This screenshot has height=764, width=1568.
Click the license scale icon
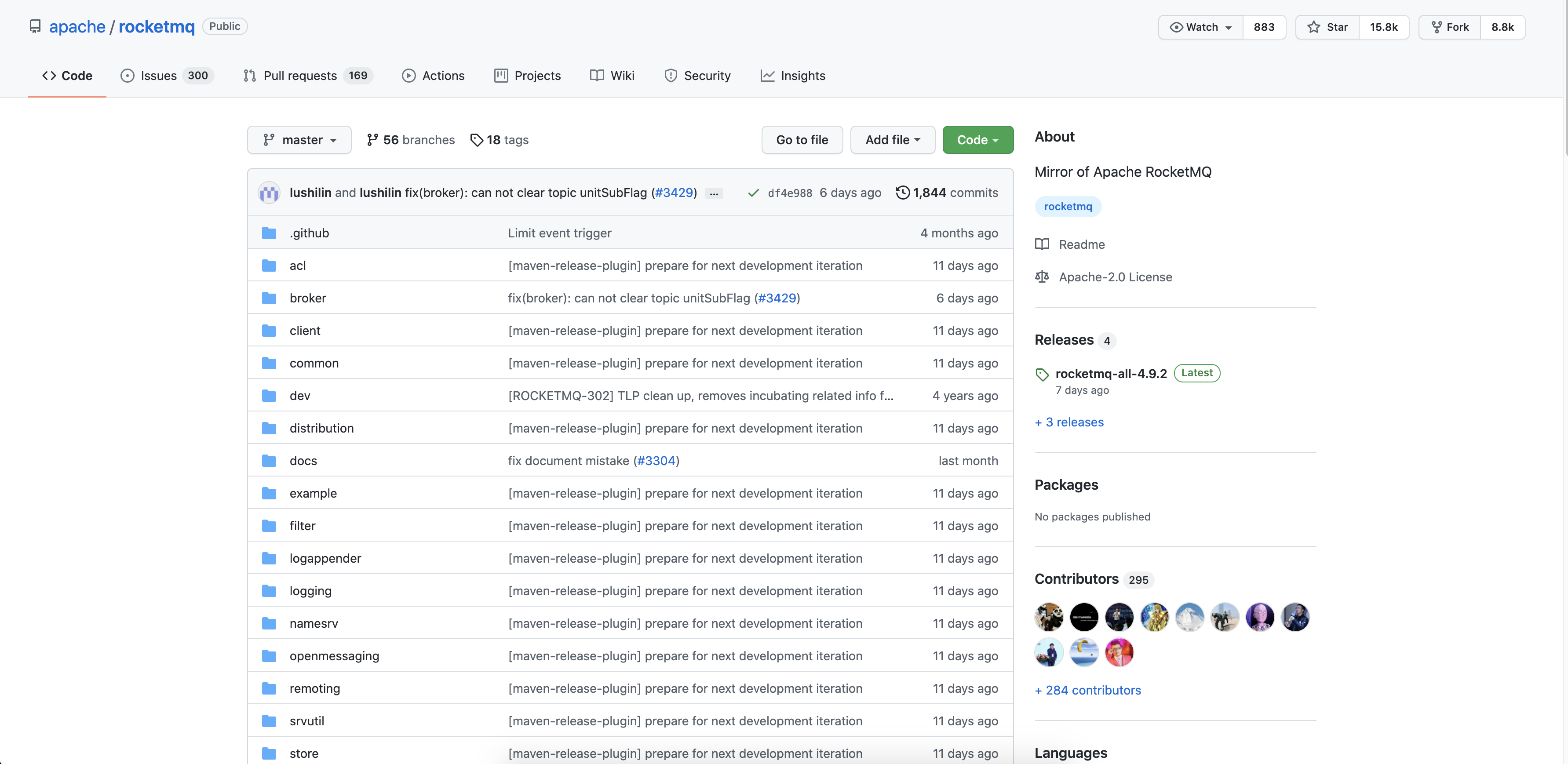(1042, 277)
